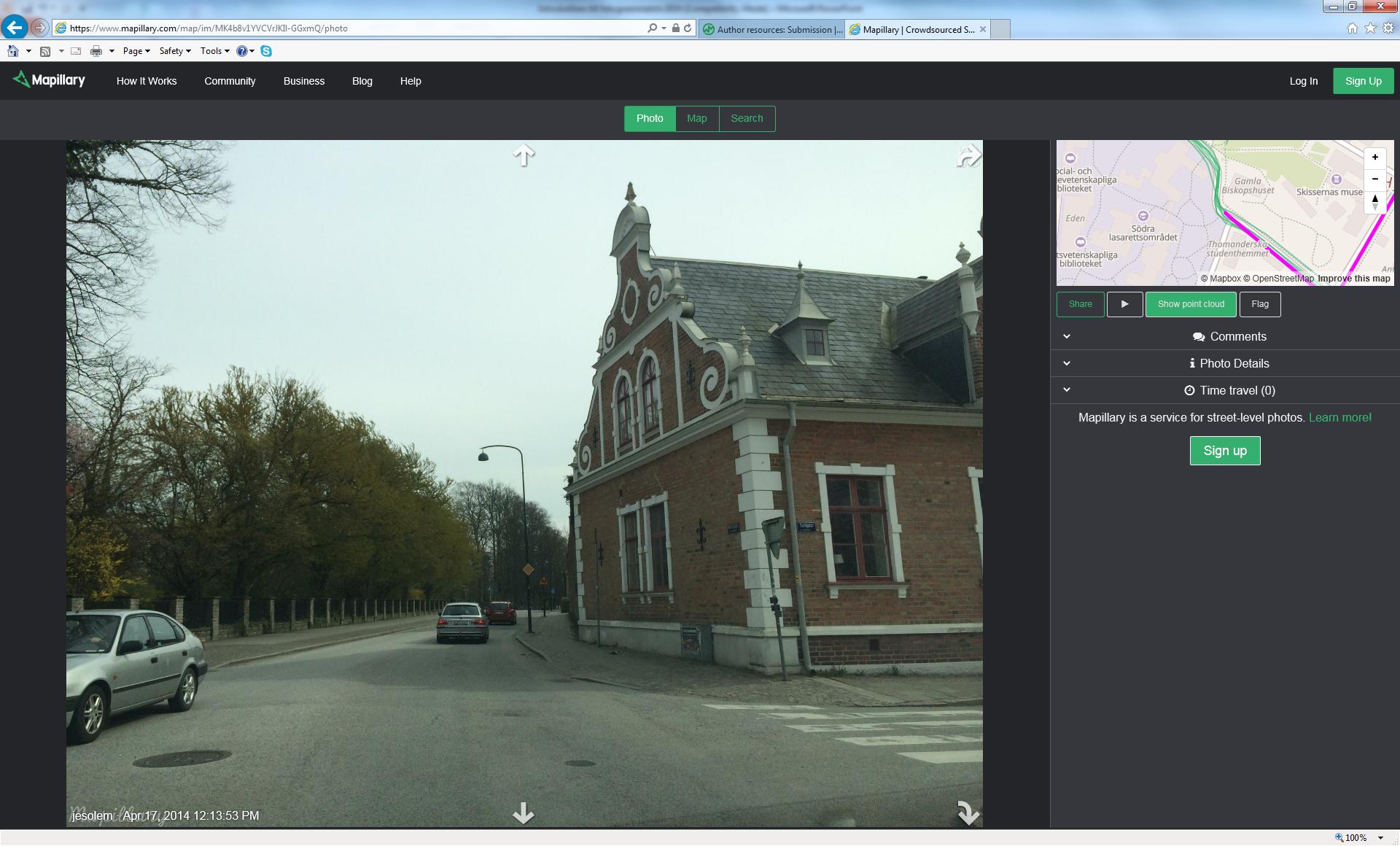Click the Log In menu item
Viewport: 1400px width, 846px height.
coord(1303,80)
